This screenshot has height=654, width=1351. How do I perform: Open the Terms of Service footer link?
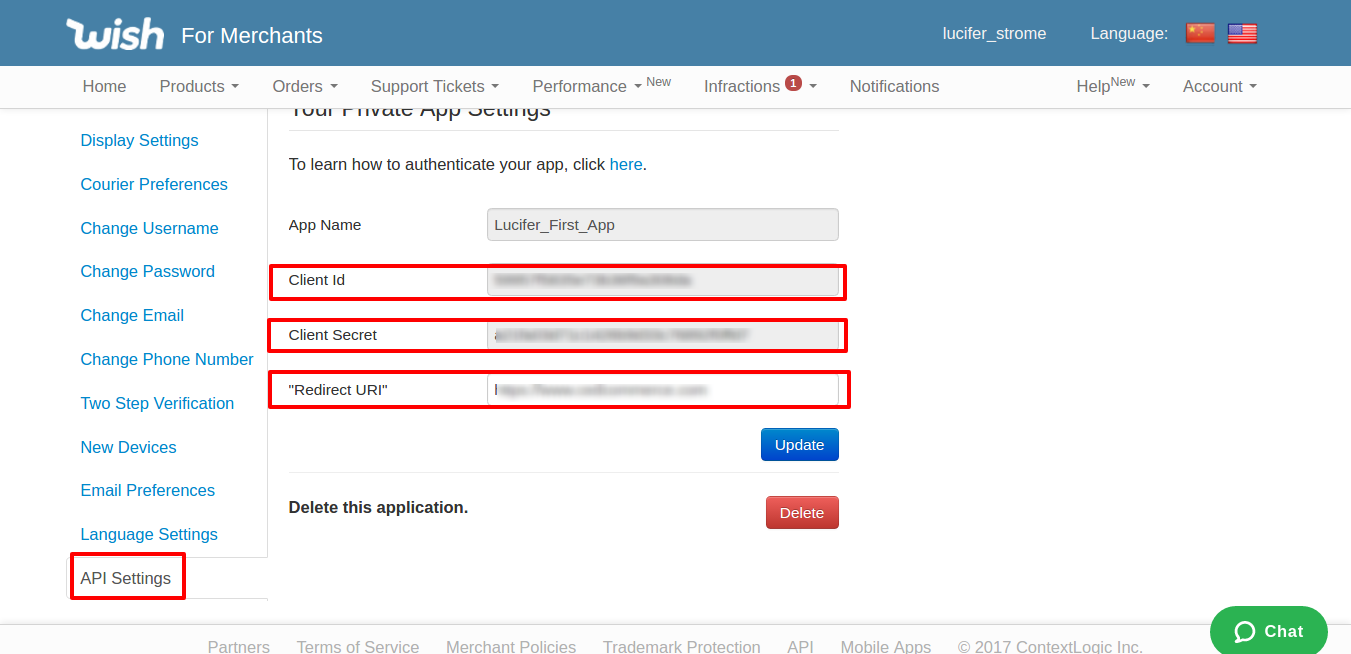(358, 647)
